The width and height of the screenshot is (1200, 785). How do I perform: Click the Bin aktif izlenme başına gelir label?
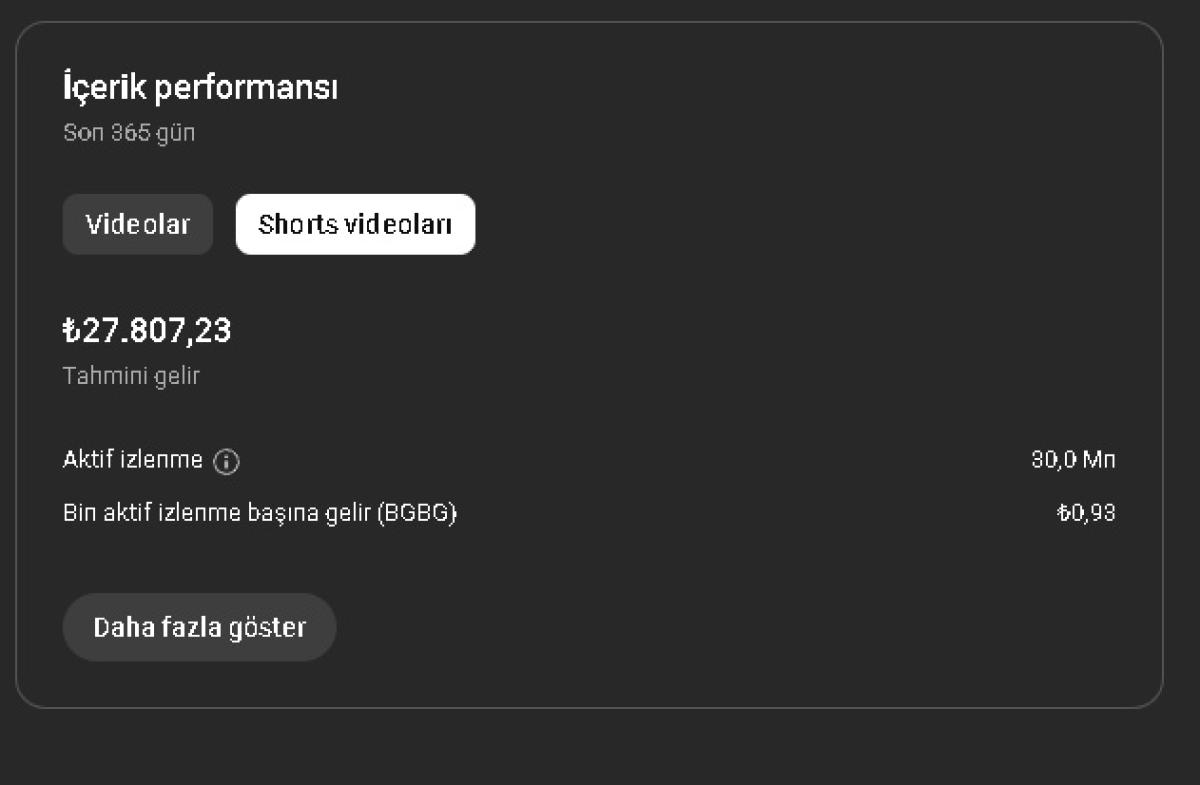[217, 514]
